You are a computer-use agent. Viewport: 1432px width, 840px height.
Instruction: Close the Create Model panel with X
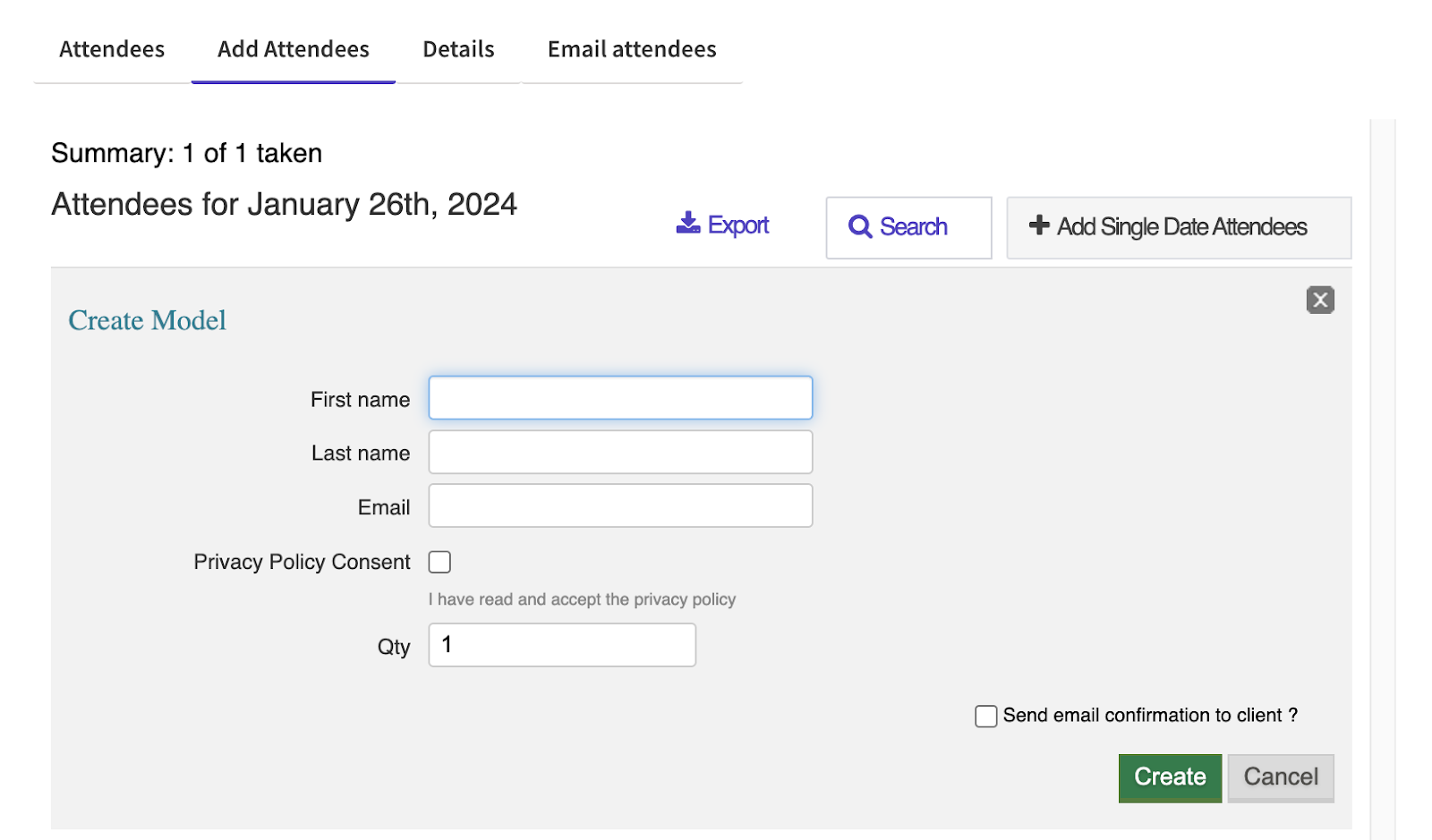click(x=1320, y=300)
